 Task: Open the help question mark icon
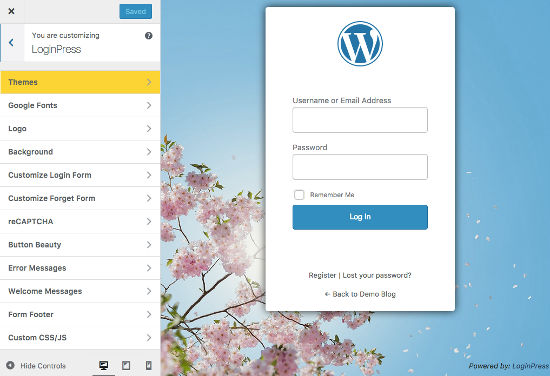149,35
